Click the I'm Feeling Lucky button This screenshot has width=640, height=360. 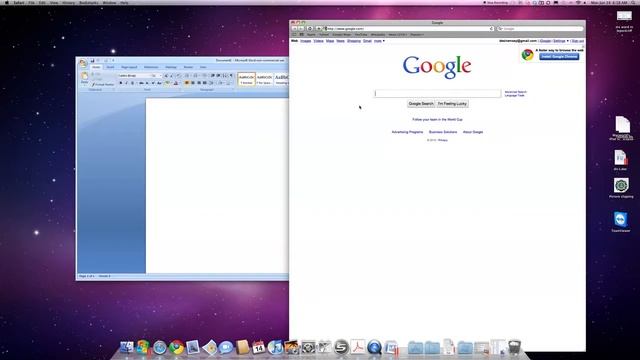tap(452, 104)
